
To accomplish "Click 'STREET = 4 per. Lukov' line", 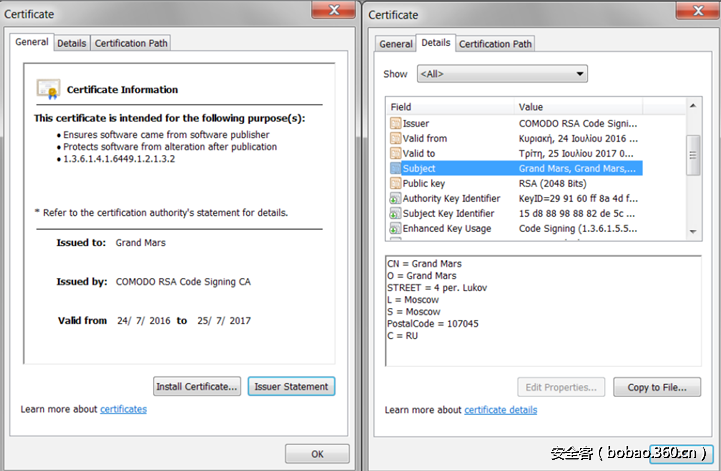I will click(x=437, y=287).
